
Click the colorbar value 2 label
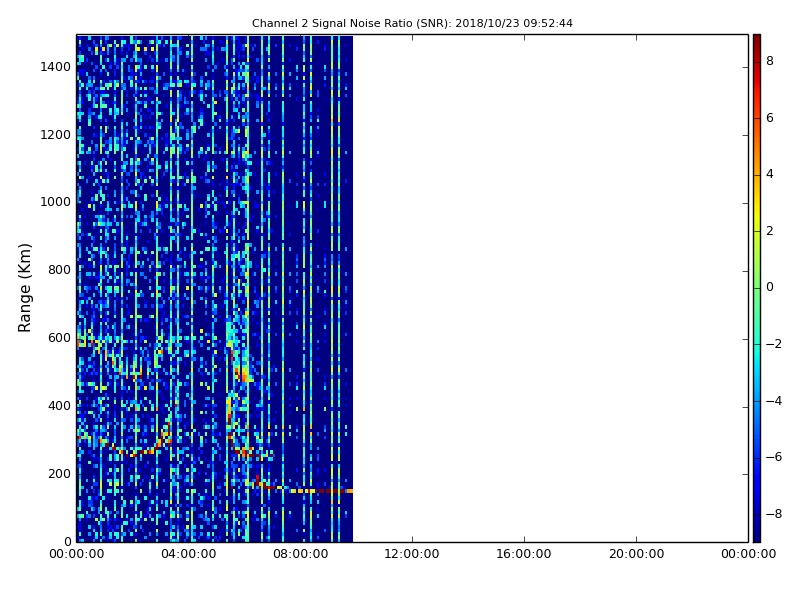pos(770,231)
